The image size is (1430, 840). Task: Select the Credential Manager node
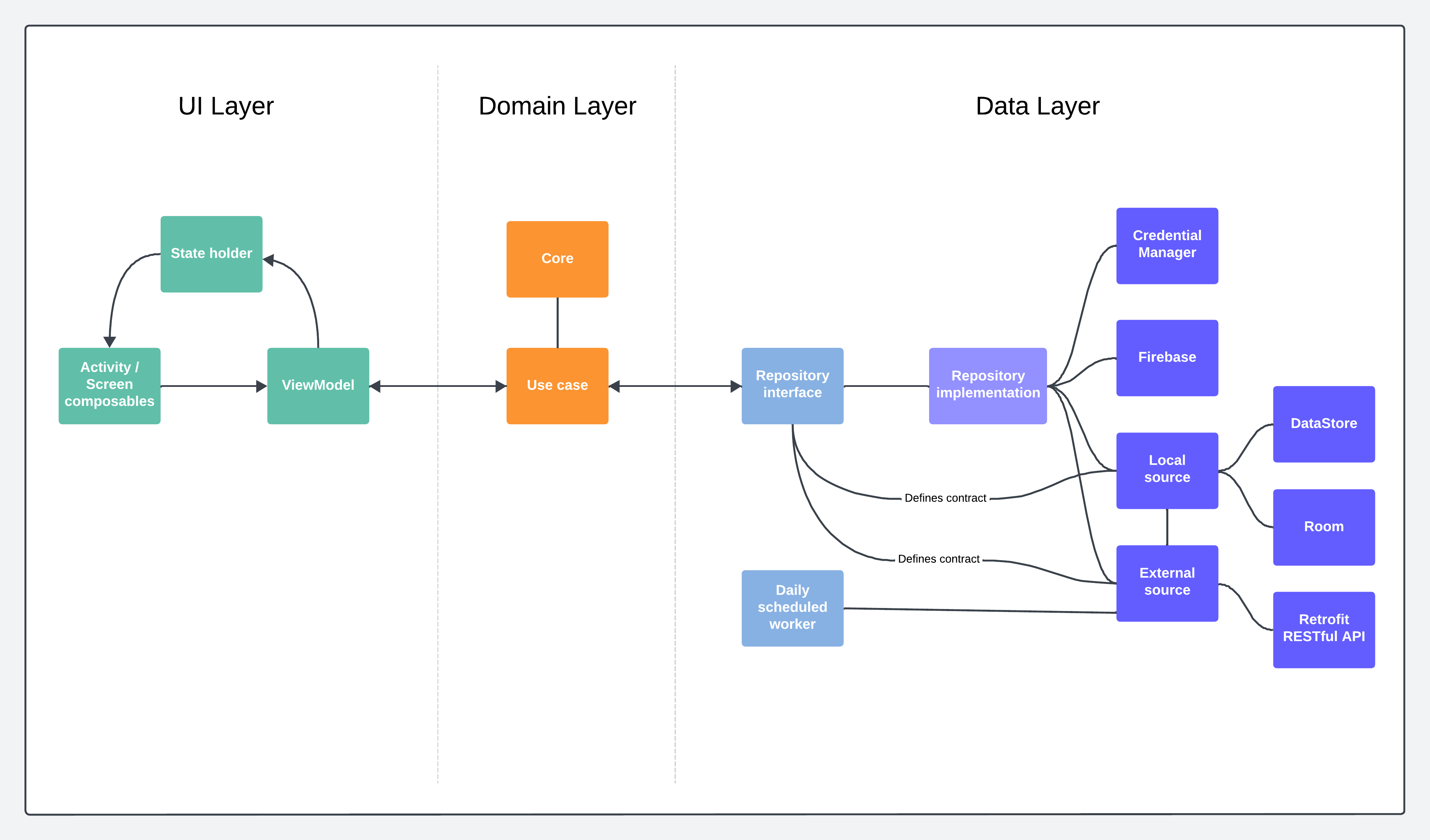pyautogui.click(x=1167, y=245)
